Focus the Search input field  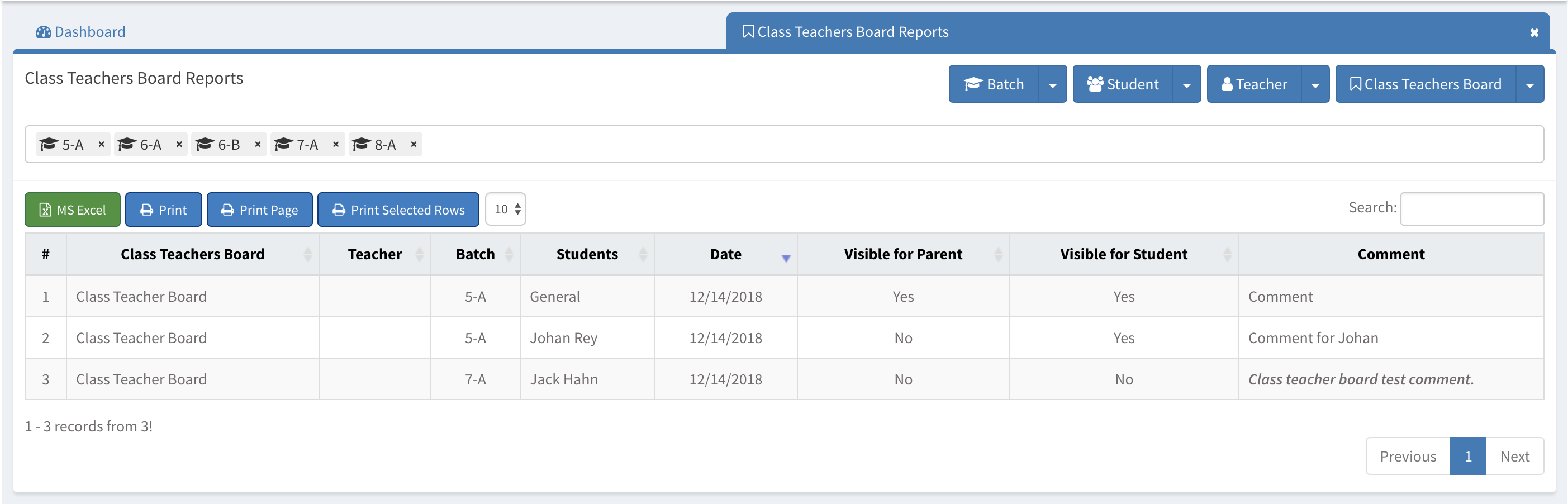pyautogui.click(x=1471, y=210)
